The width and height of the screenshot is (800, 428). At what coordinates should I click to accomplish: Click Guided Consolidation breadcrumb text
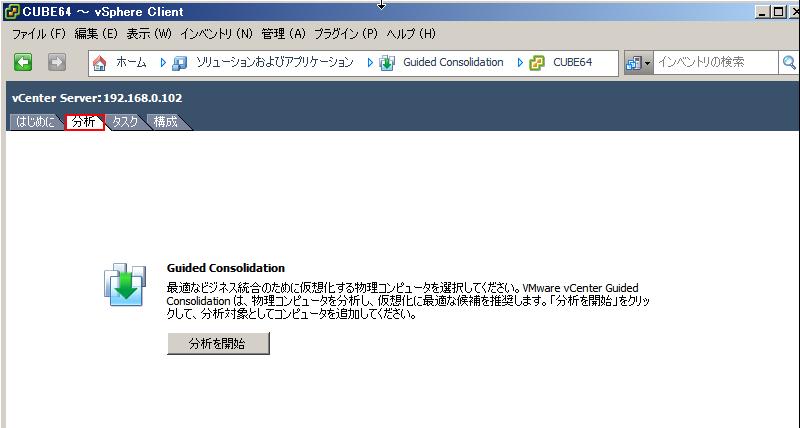pos(453,62)
